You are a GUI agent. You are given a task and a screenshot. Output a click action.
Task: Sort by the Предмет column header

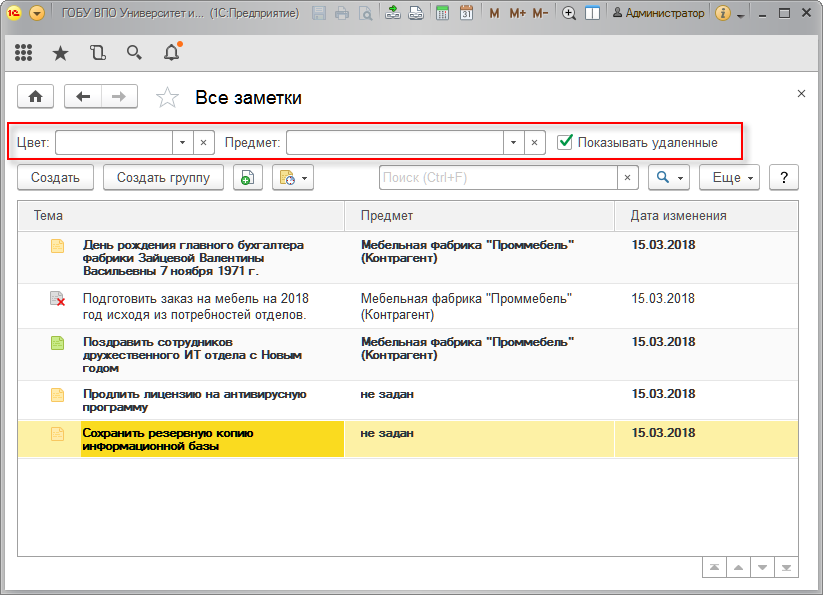pyautogui.click(x=480, y=216)
